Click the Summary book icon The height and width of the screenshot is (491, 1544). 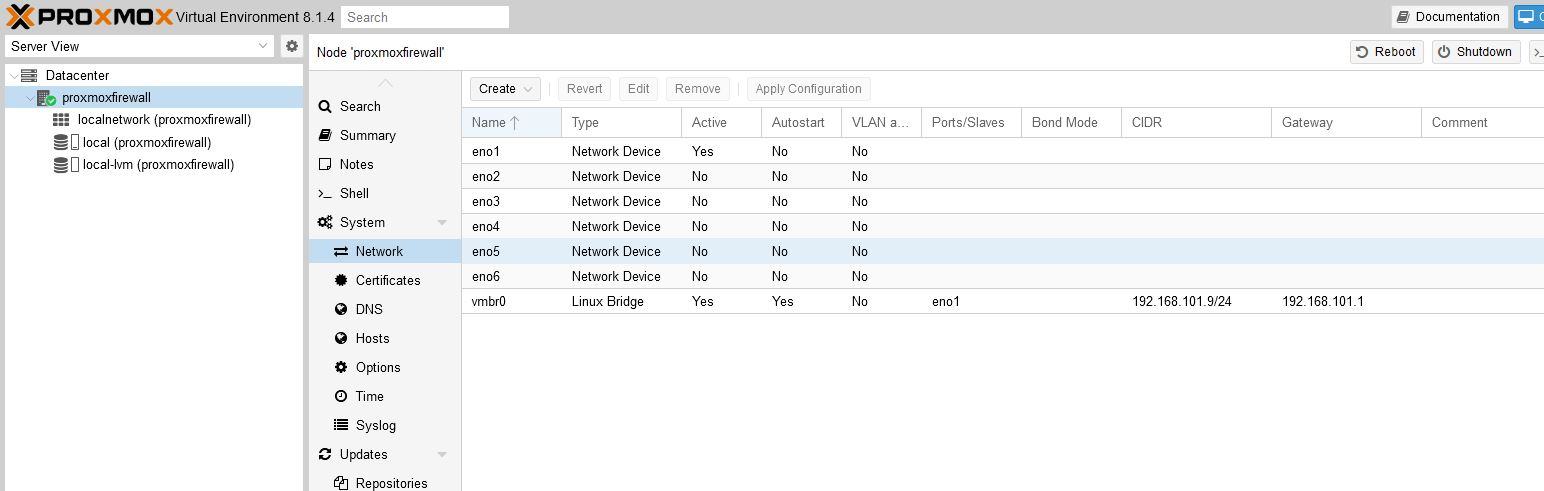[x=325, y=136]
